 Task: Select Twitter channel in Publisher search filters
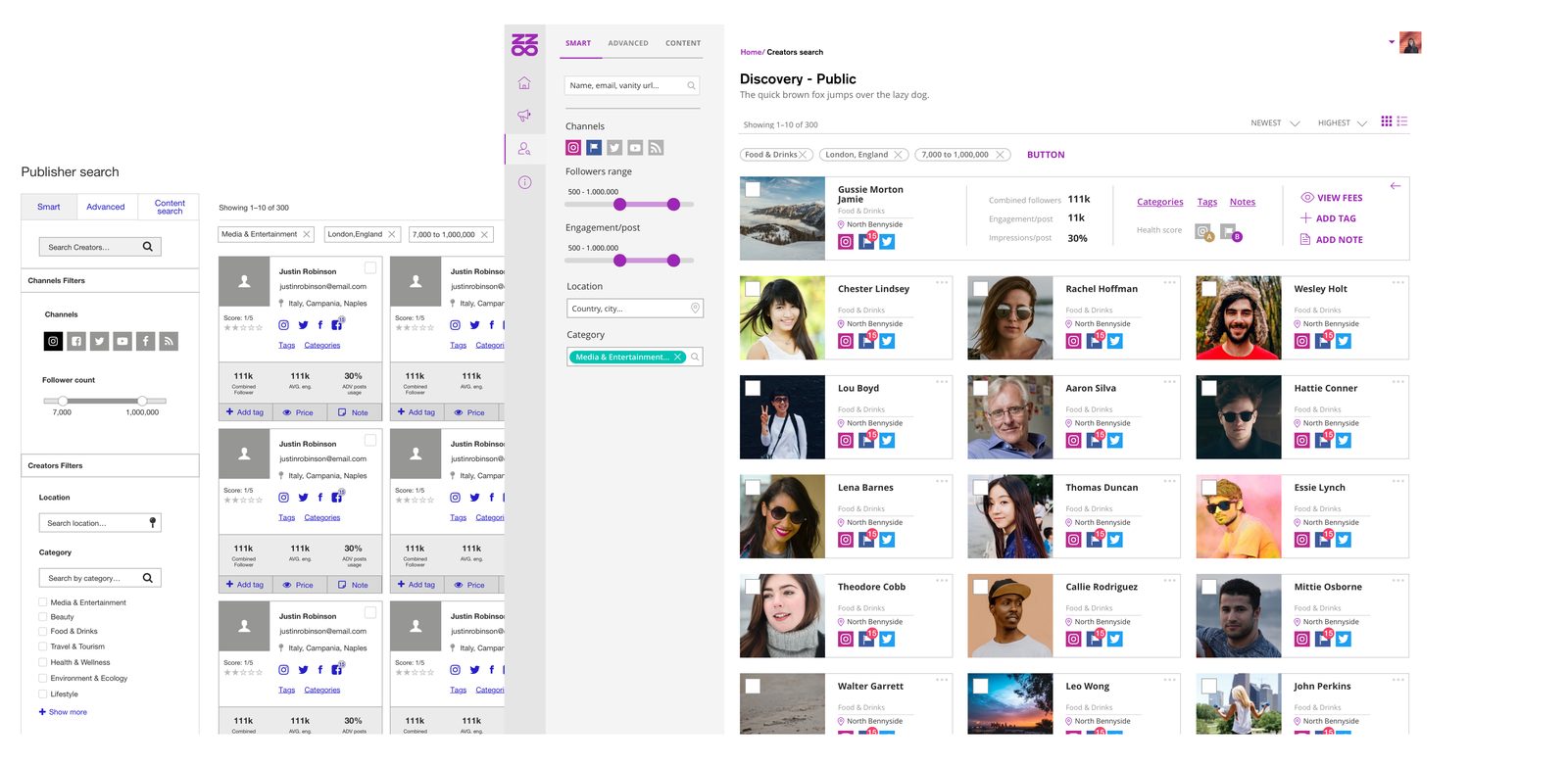(x=99, y=341)
